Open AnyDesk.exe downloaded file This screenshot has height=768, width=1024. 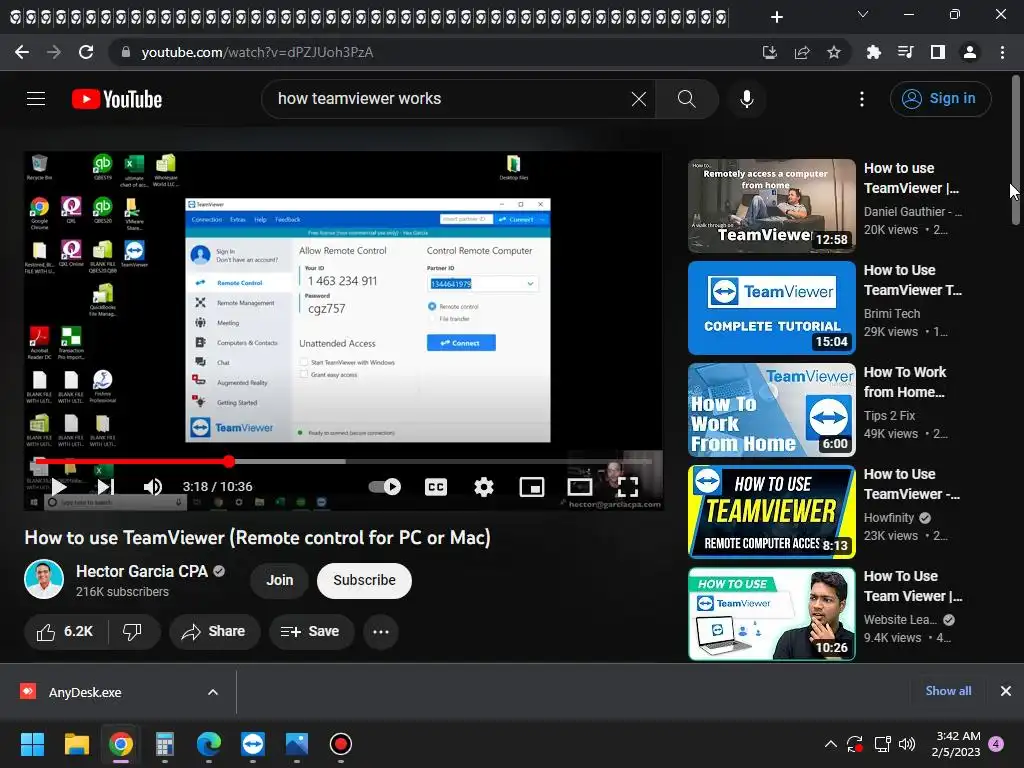pos(85,692)
